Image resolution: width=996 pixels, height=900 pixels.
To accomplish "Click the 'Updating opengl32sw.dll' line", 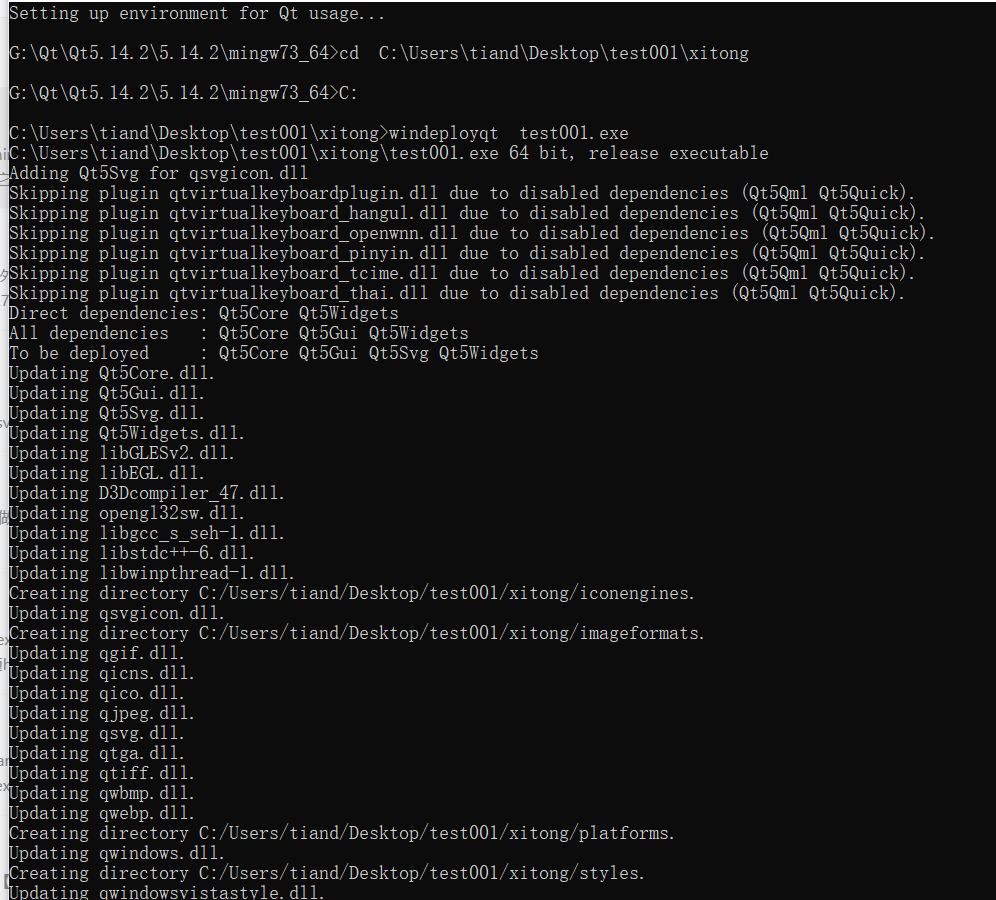I will coord(127,513).
